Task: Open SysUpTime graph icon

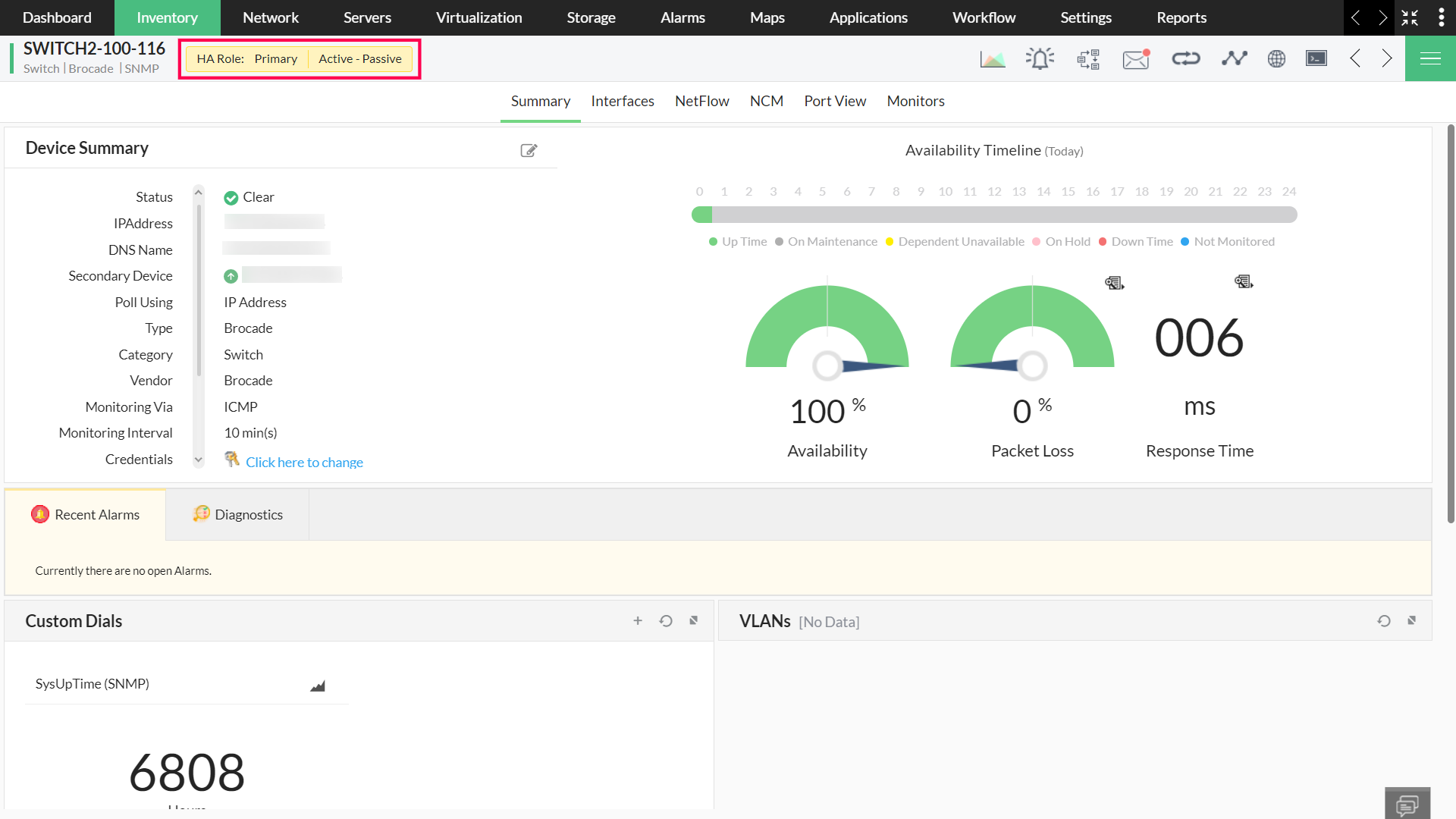Action: pos(318,686)
